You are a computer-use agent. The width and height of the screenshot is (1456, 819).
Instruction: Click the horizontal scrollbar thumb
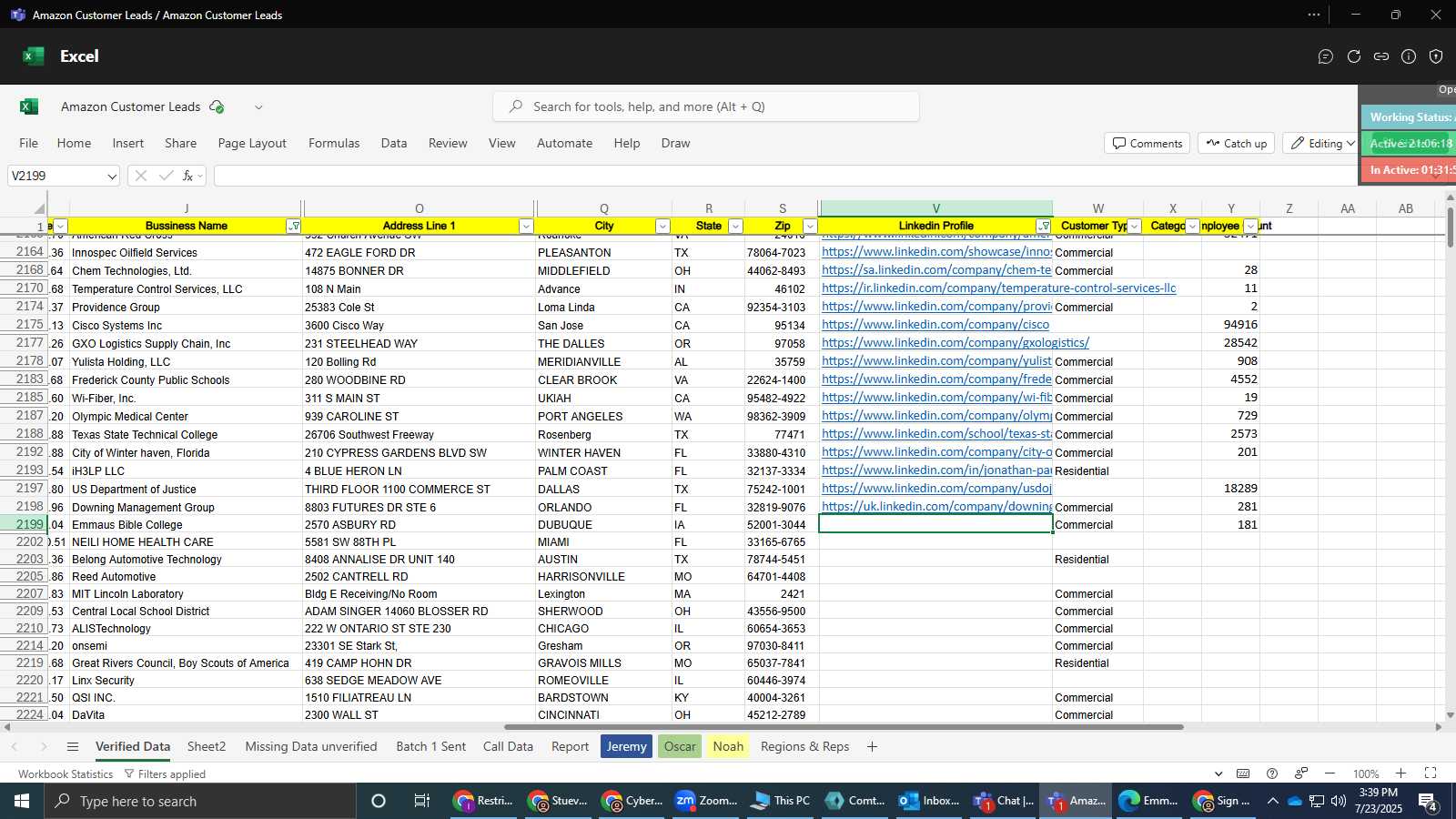pos(844,727)
